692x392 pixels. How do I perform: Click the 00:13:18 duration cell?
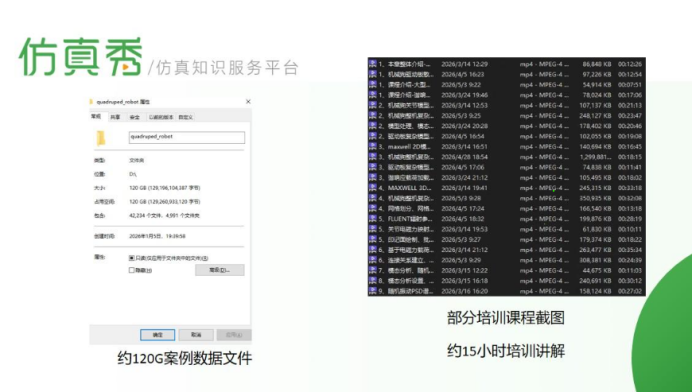pyautogui.click(x=630, y=208)
